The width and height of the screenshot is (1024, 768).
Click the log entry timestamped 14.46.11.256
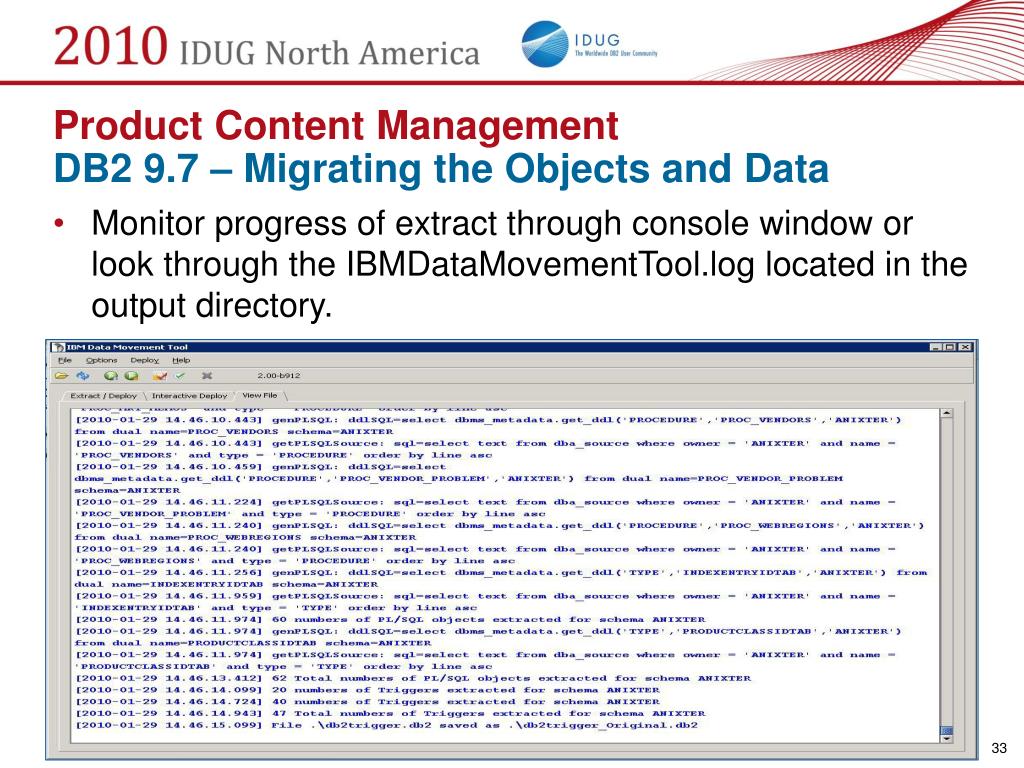pyautogui.click(x=500, y=579)
